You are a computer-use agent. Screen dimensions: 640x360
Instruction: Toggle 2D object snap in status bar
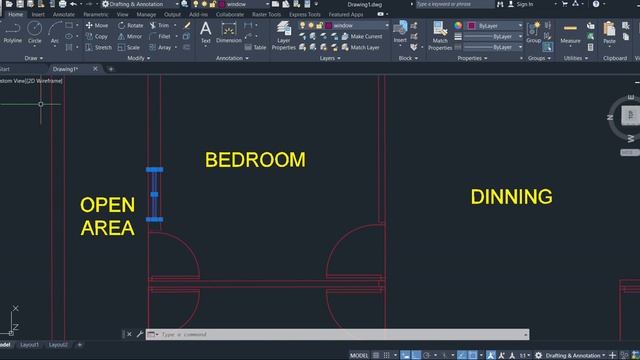473,355
